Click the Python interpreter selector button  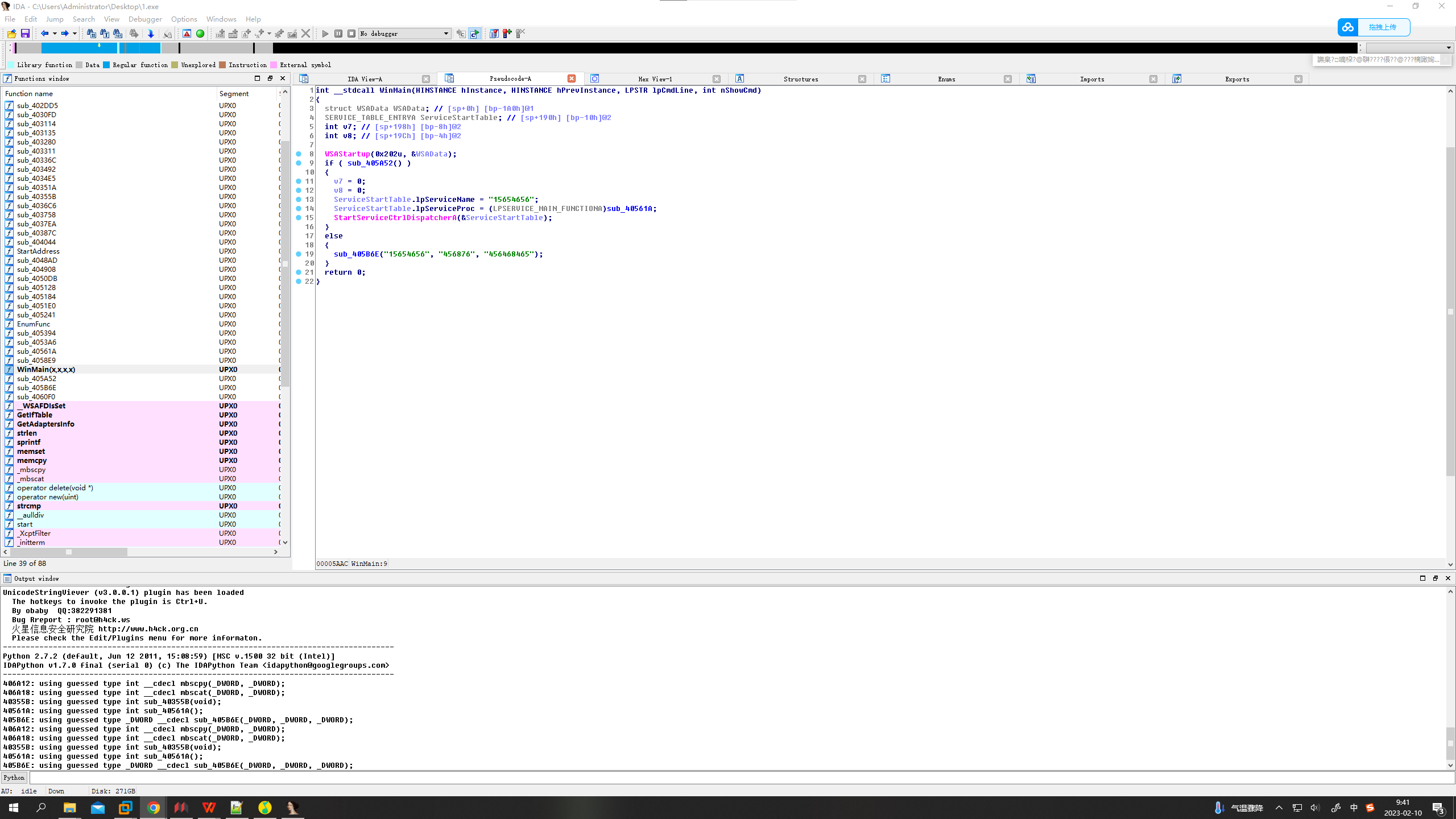[14, 777]
